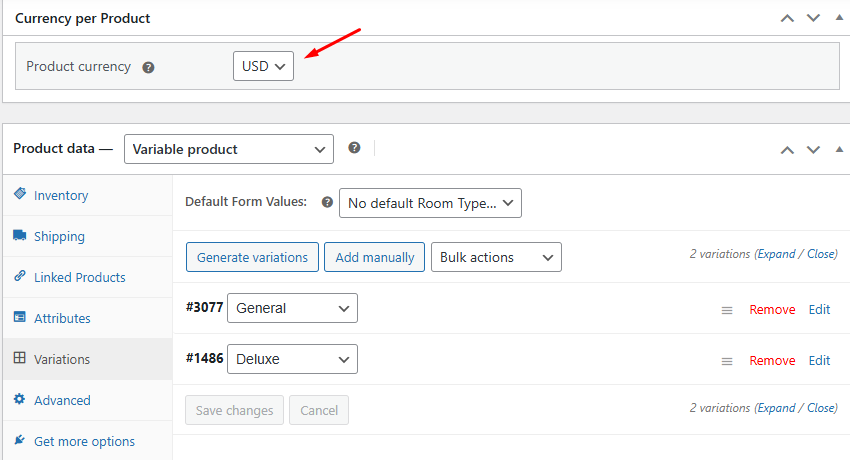This screenshot has width=850, height=460.
Task: Move Product data panel down
Action: click(x=813, y=149)
